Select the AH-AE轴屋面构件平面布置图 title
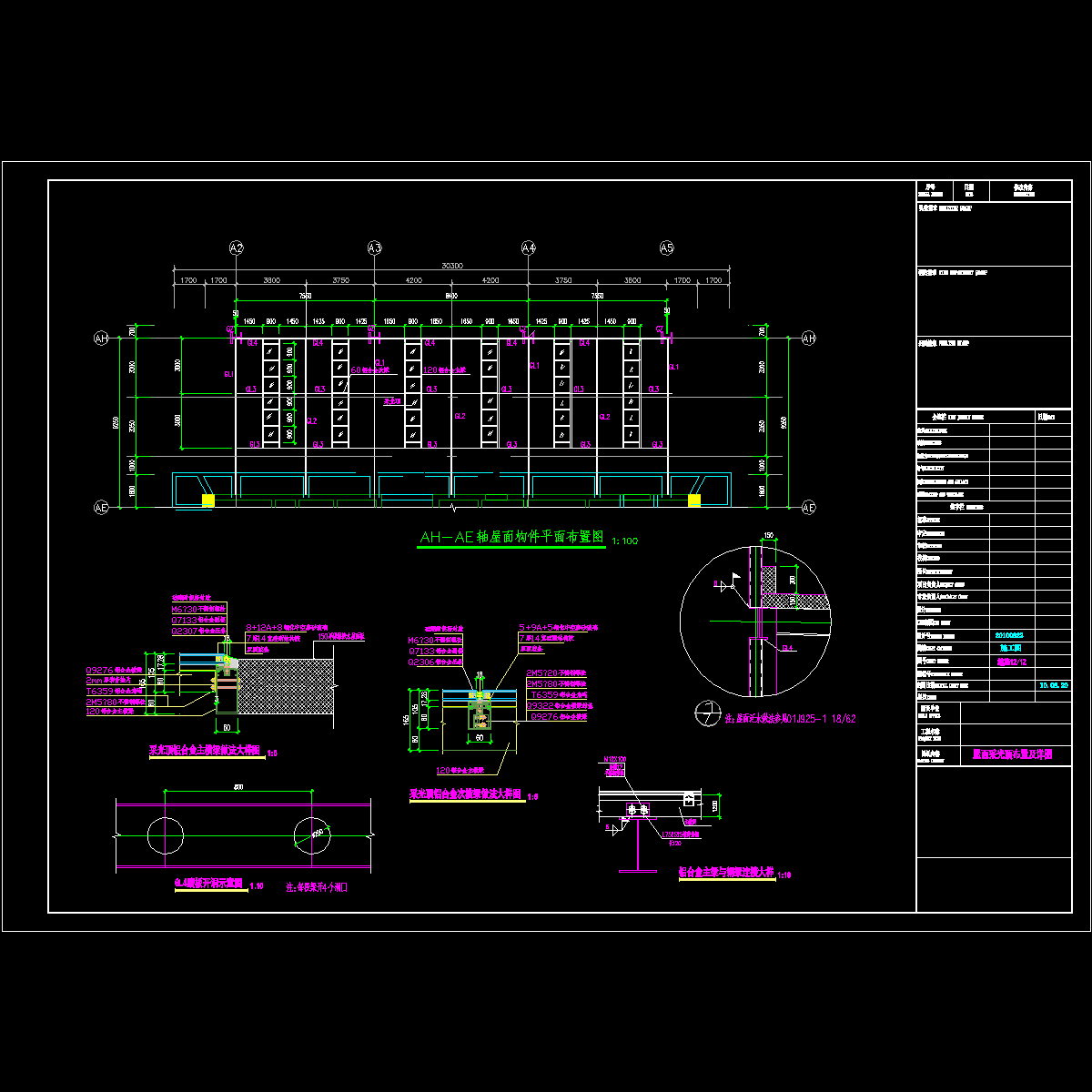The image size is (1092, 1092). pyautogui.click(x=511, y=538)
